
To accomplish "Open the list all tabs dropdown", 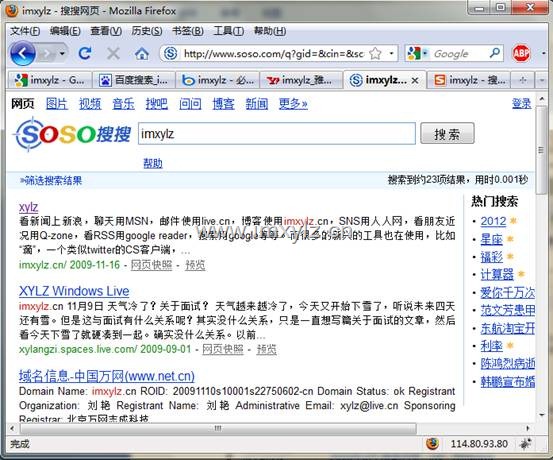I will (542, 80).
